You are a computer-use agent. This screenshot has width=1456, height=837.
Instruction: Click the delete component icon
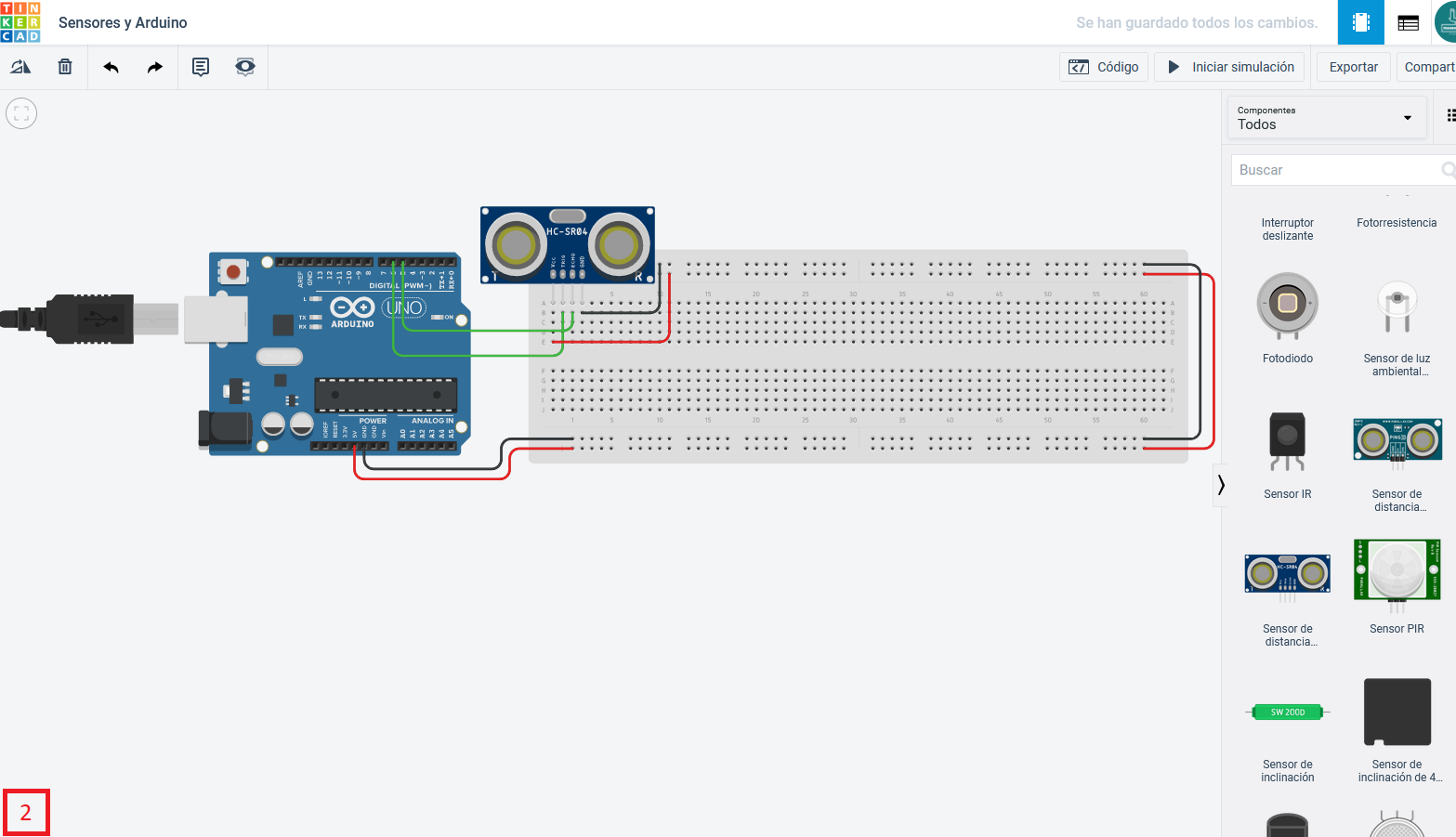[x=64, y=66]
